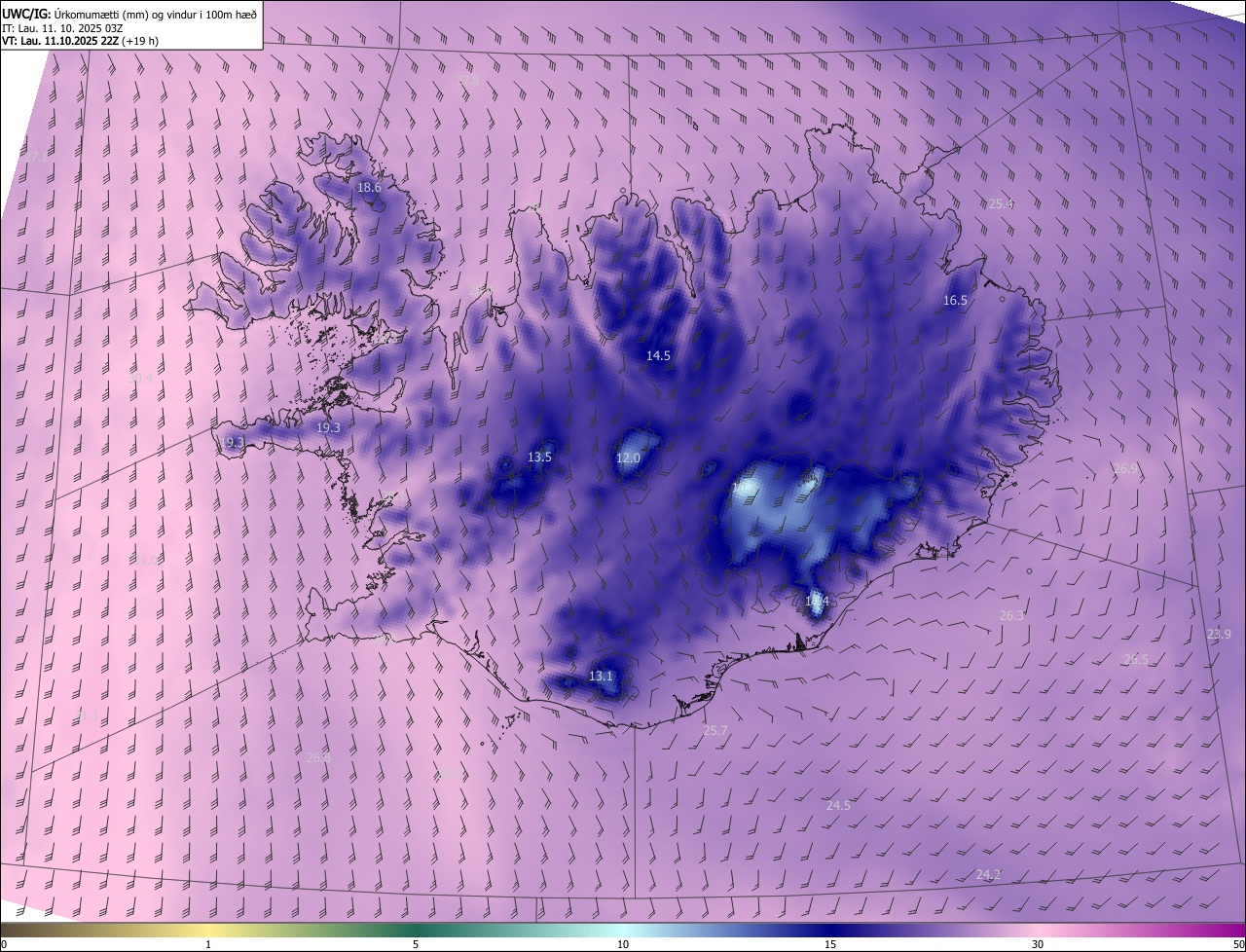
Task: Click the 14.4 value on the southeast glacier
Action: point(817,603)
